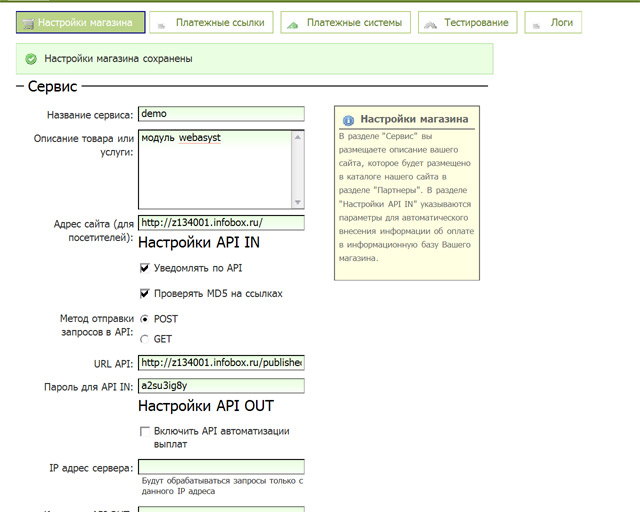
Task: Click the IP адрес сервера field
Action: (x=220, y=467)
